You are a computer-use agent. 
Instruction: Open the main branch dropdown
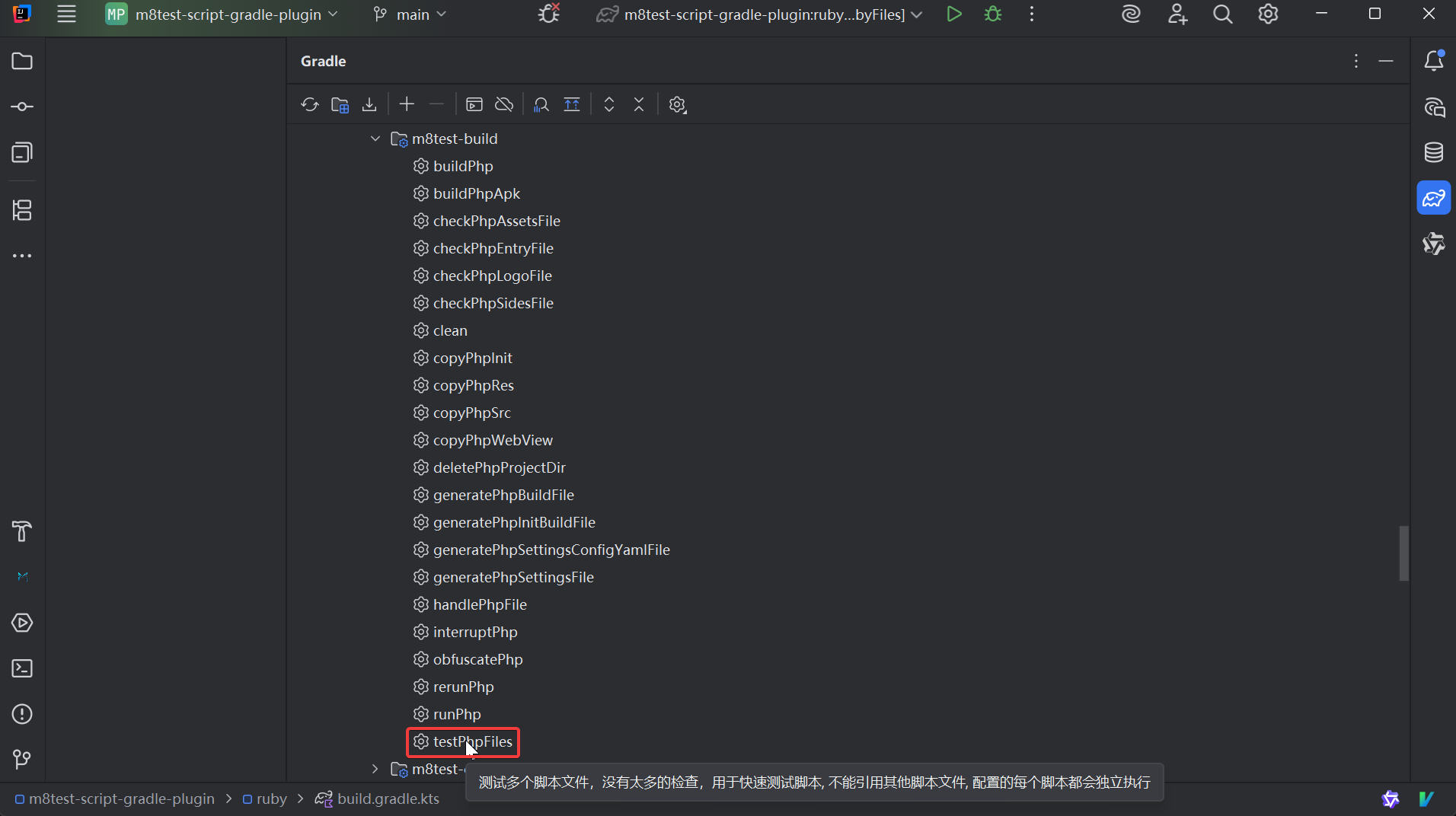click(410, 14)
